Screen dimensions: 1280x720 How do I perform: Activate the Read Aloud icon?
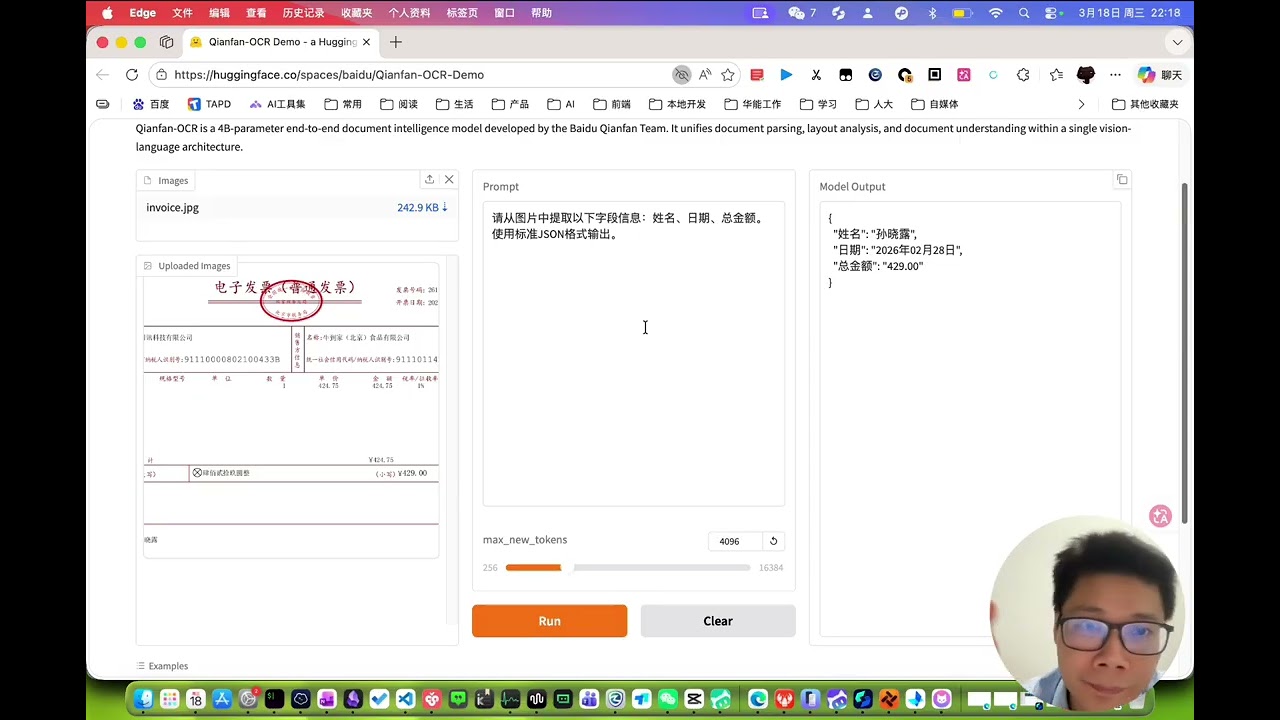(x=705, y=75)
